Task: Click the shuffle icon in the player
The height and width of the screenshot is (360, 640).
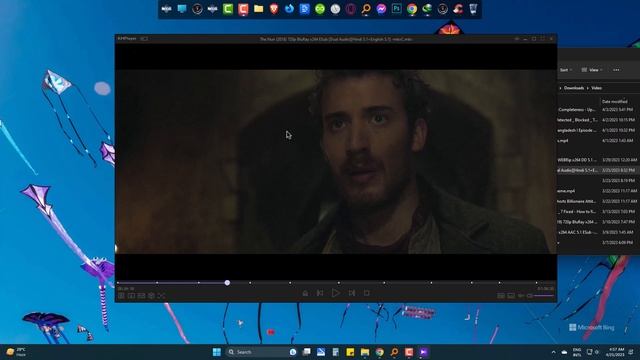Action: 161,296
